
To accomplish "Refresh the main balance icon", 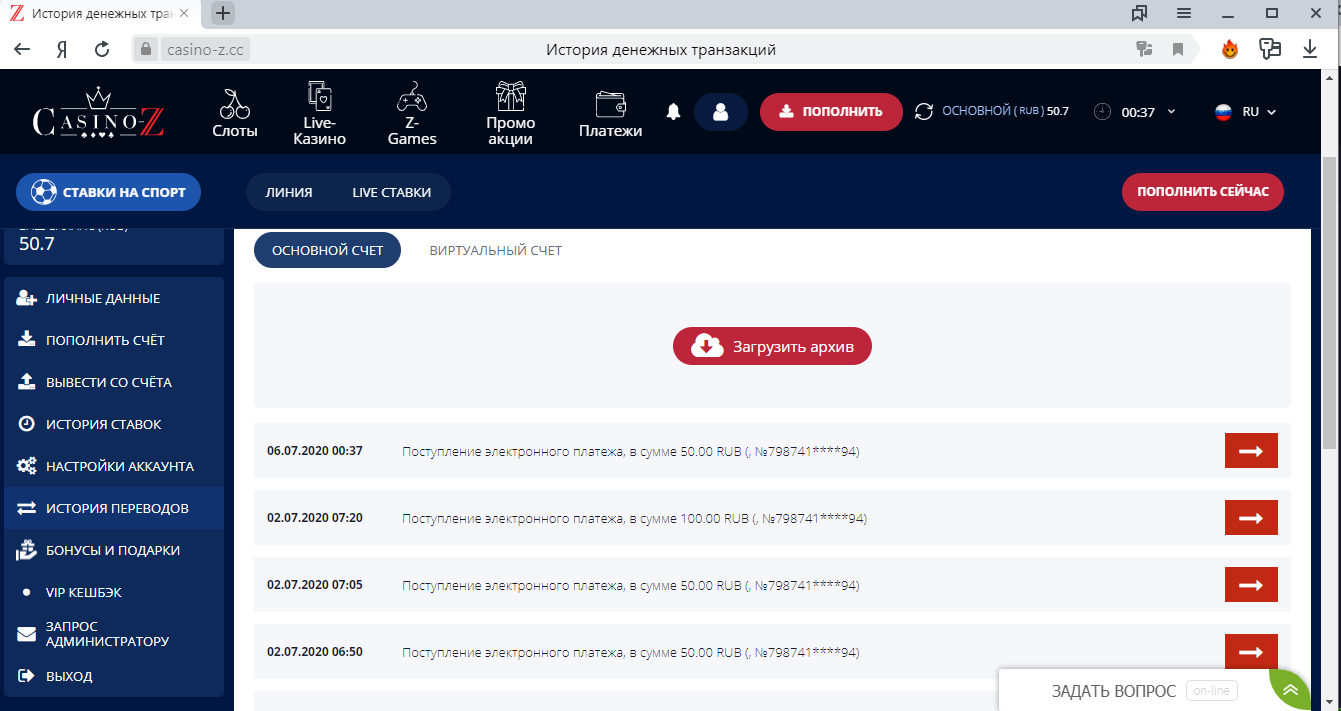I will point(924,112).
